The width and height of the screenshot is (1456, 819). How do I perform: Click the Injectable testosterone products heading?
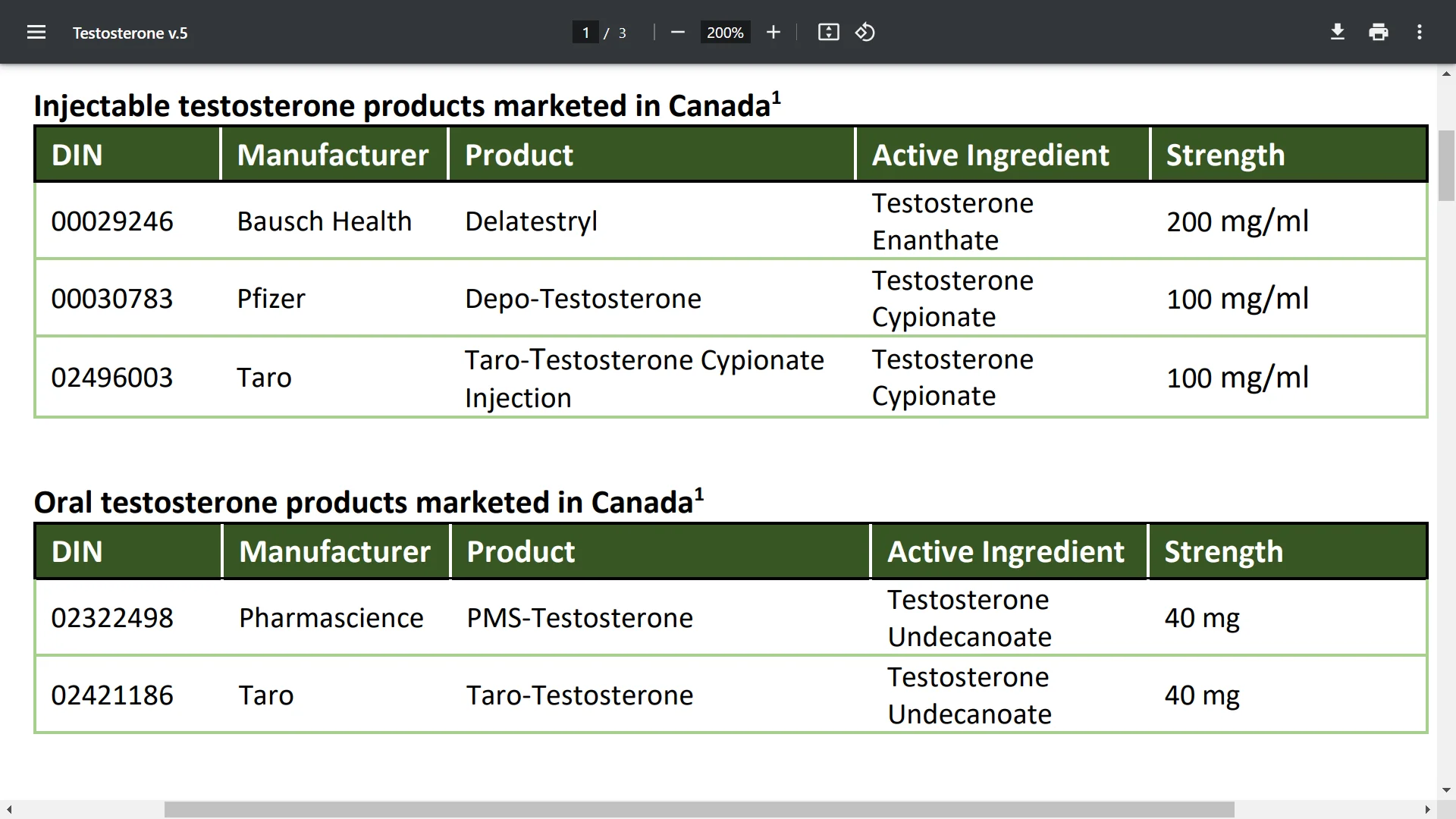[x=407, y=105]
